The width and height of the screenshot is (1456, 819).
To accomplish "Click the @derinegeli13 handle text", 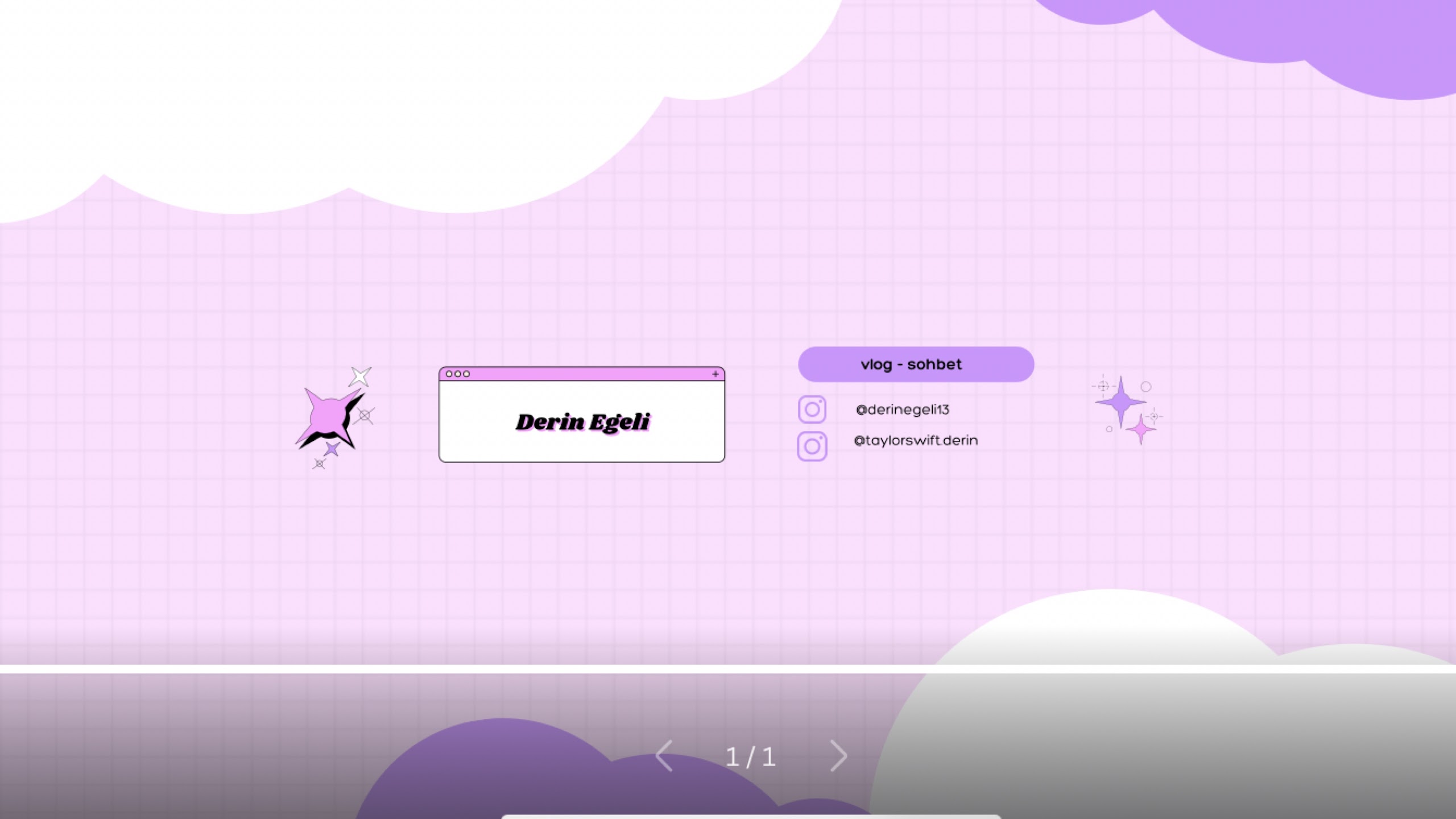I will point(903,409).
